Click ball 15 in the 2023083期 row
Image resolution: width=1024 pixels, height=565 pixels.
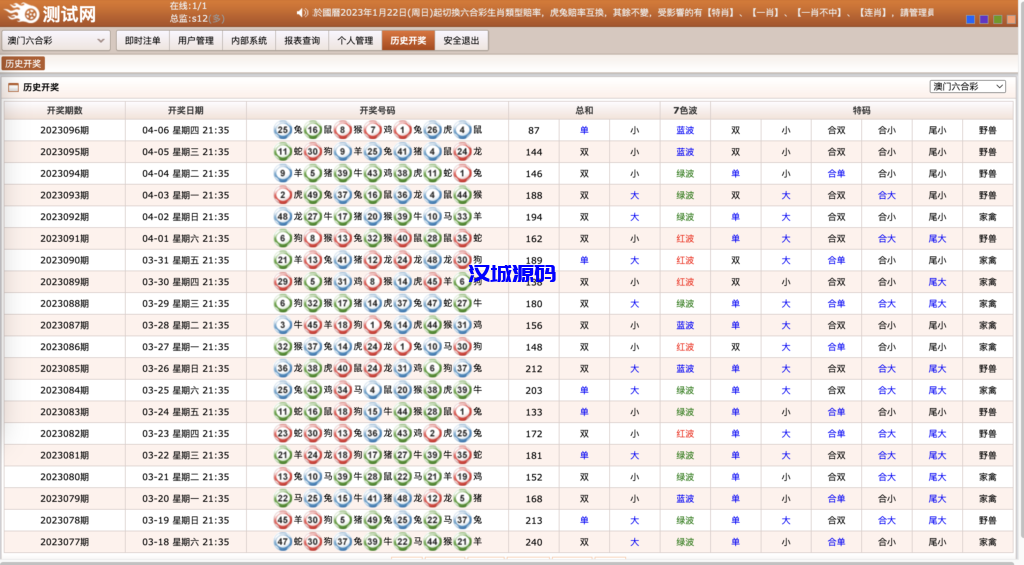(372, 412)
